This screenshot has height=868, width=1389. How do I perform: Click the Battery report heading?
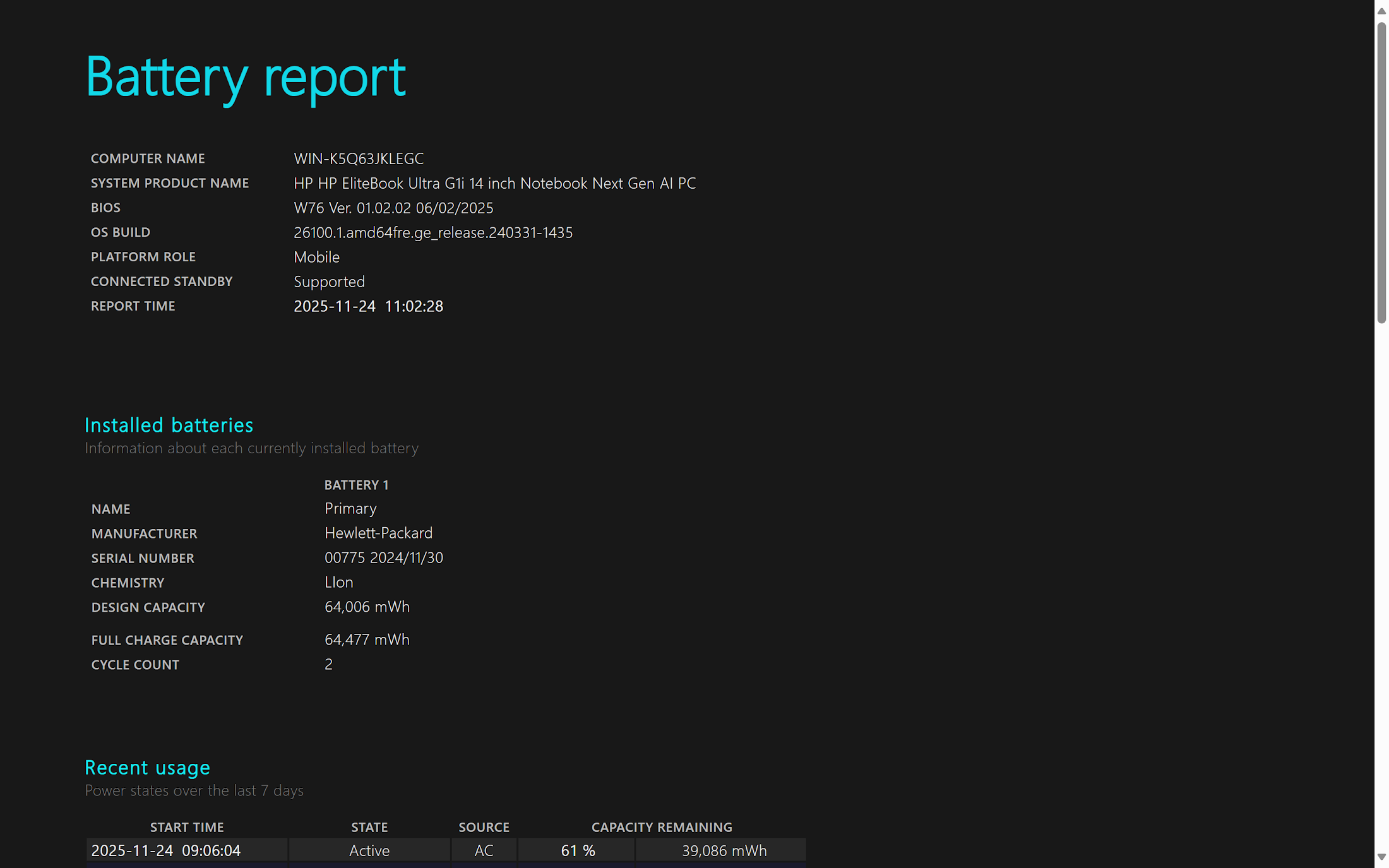(246, 77)
